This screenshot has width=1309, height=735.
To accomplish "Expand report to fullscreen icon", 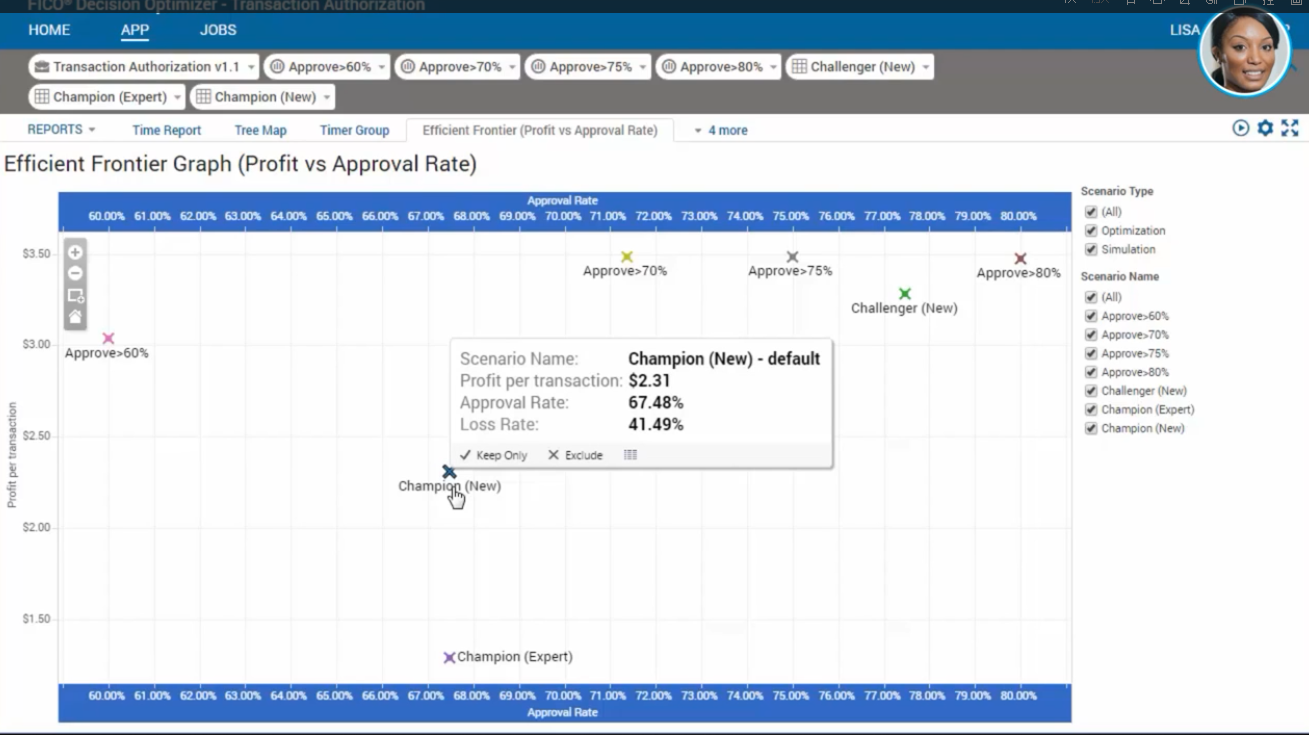I will (x=1290, y=128).
